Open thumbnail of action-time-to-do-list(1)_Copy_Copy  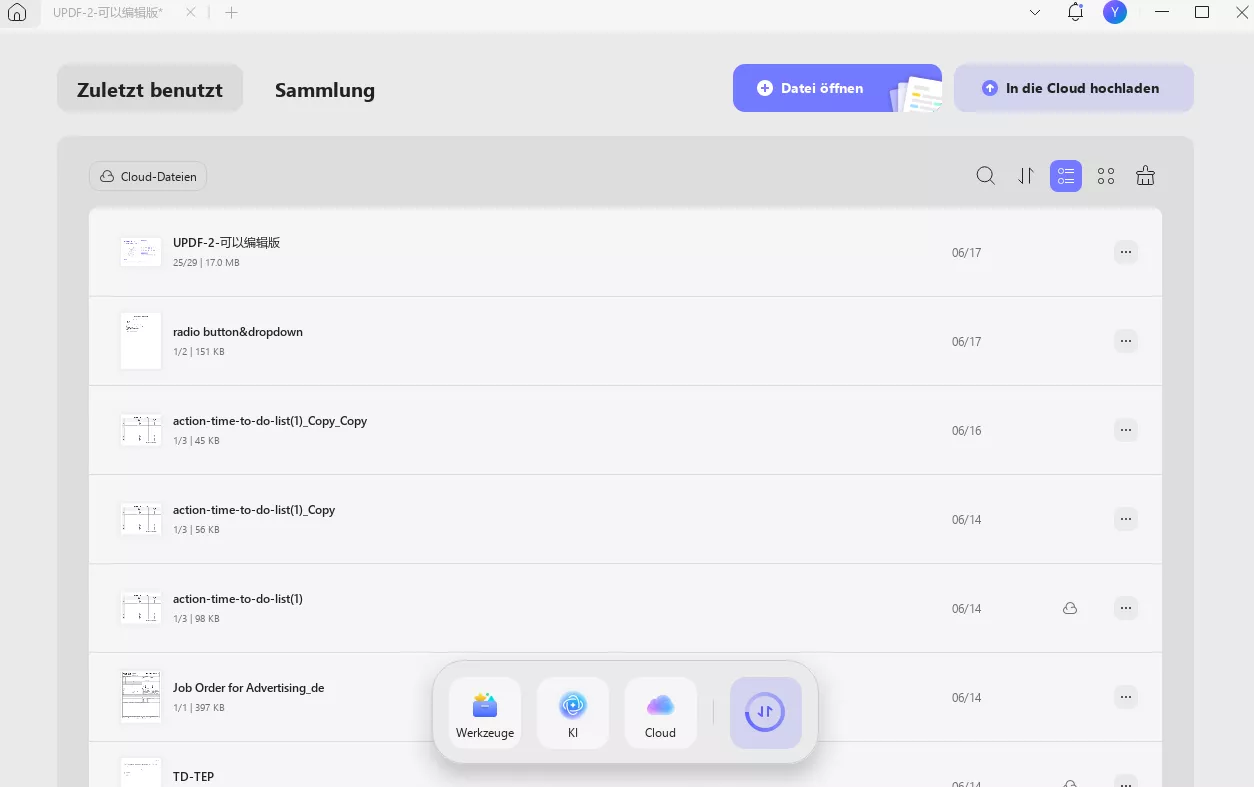click(141, 430)
